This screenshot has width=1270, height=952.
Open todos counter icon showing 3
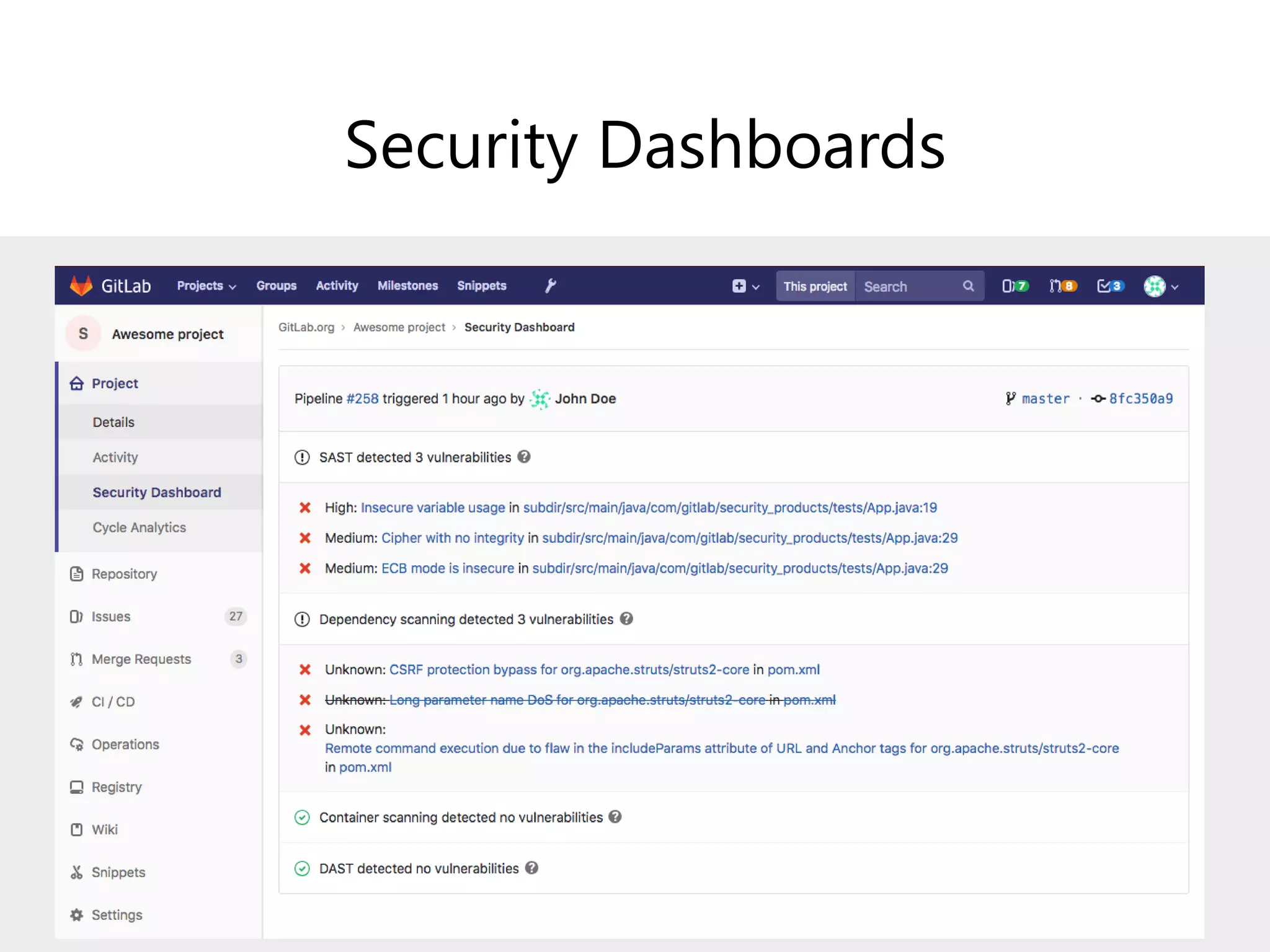[1111, 286]
